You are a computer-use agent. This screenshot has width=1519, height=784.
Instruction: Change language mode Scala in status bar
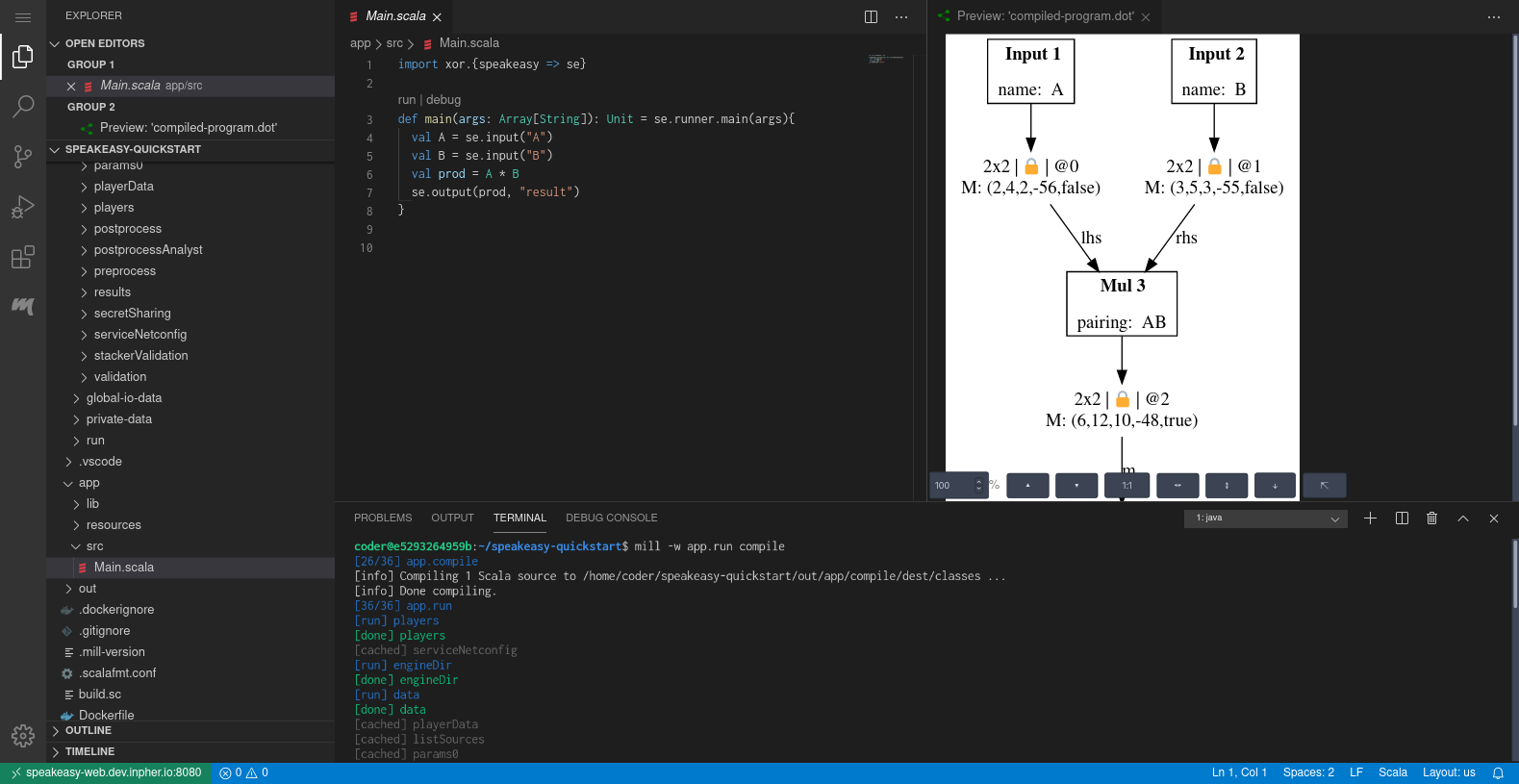(x=1393, y=773)
